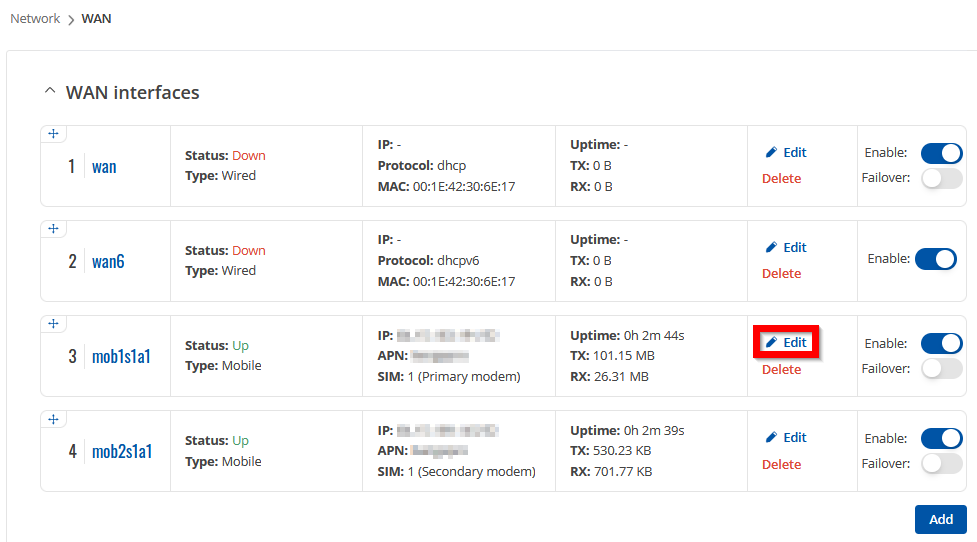Go to Network in the breadcrumb
This screenshot has height=542, width=977.
coord(35,18)
